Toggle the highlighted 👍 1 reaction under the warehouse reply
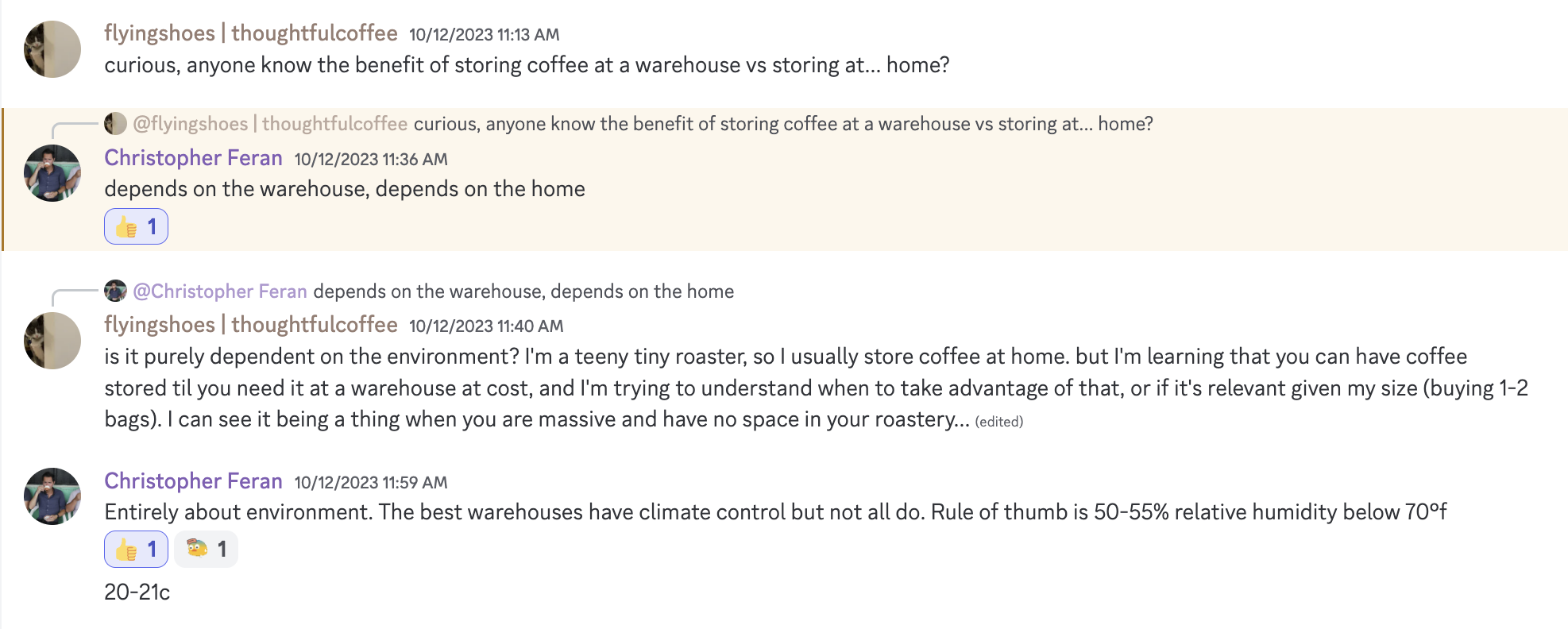The height and width of the screenshot is (629, 1568). pos(136,226)
